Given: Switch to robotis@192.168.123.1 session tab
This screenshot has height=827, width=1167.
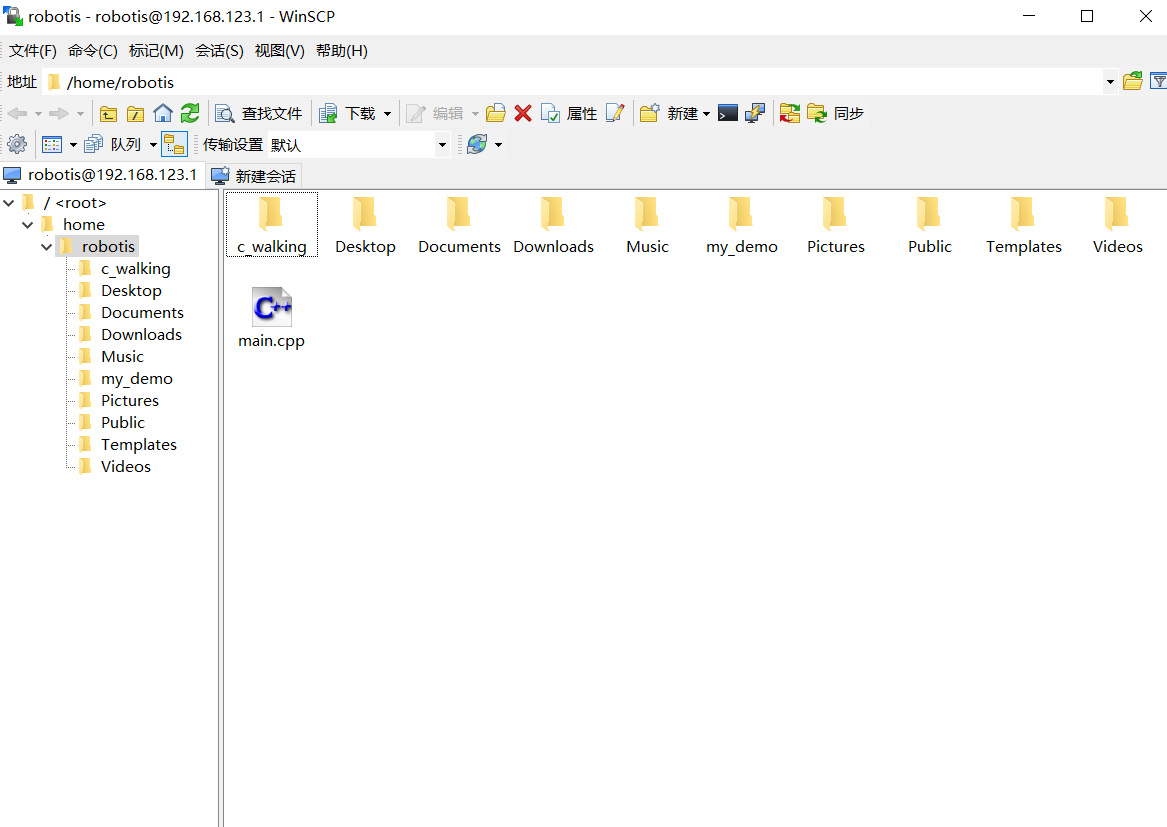Looking at the screenshot, I should tap(101, 175).
